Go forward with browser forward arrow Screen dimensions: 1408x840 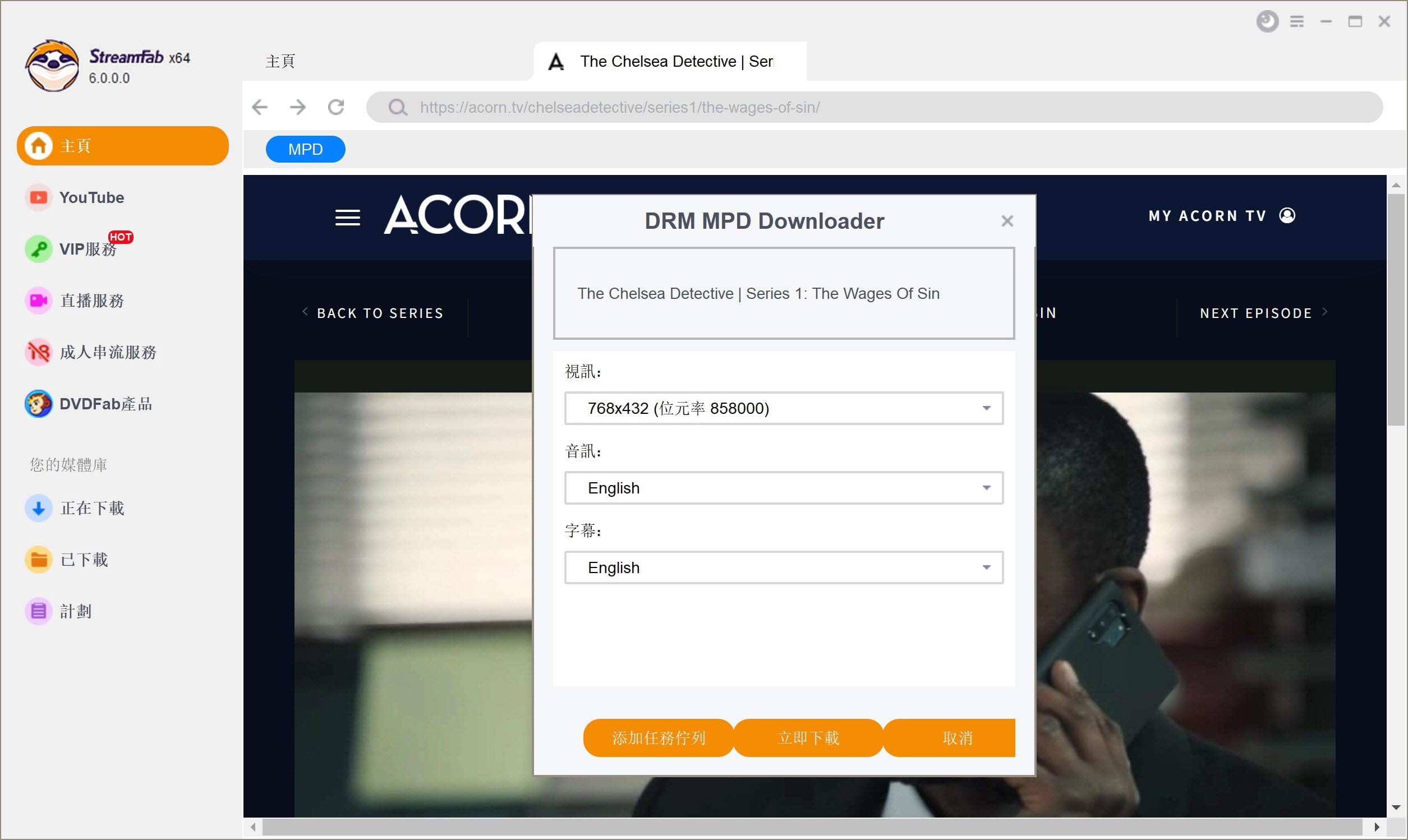coord(298,107)
